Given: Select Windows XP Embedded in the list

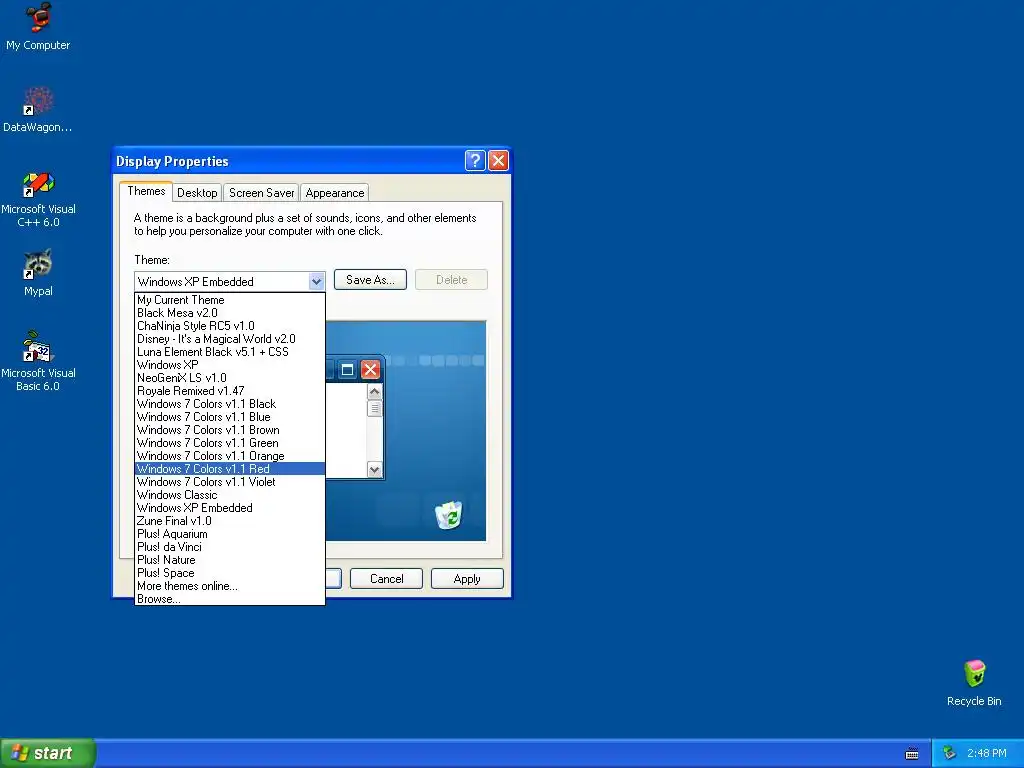Looking at the screenshot, I should point(230,508).
